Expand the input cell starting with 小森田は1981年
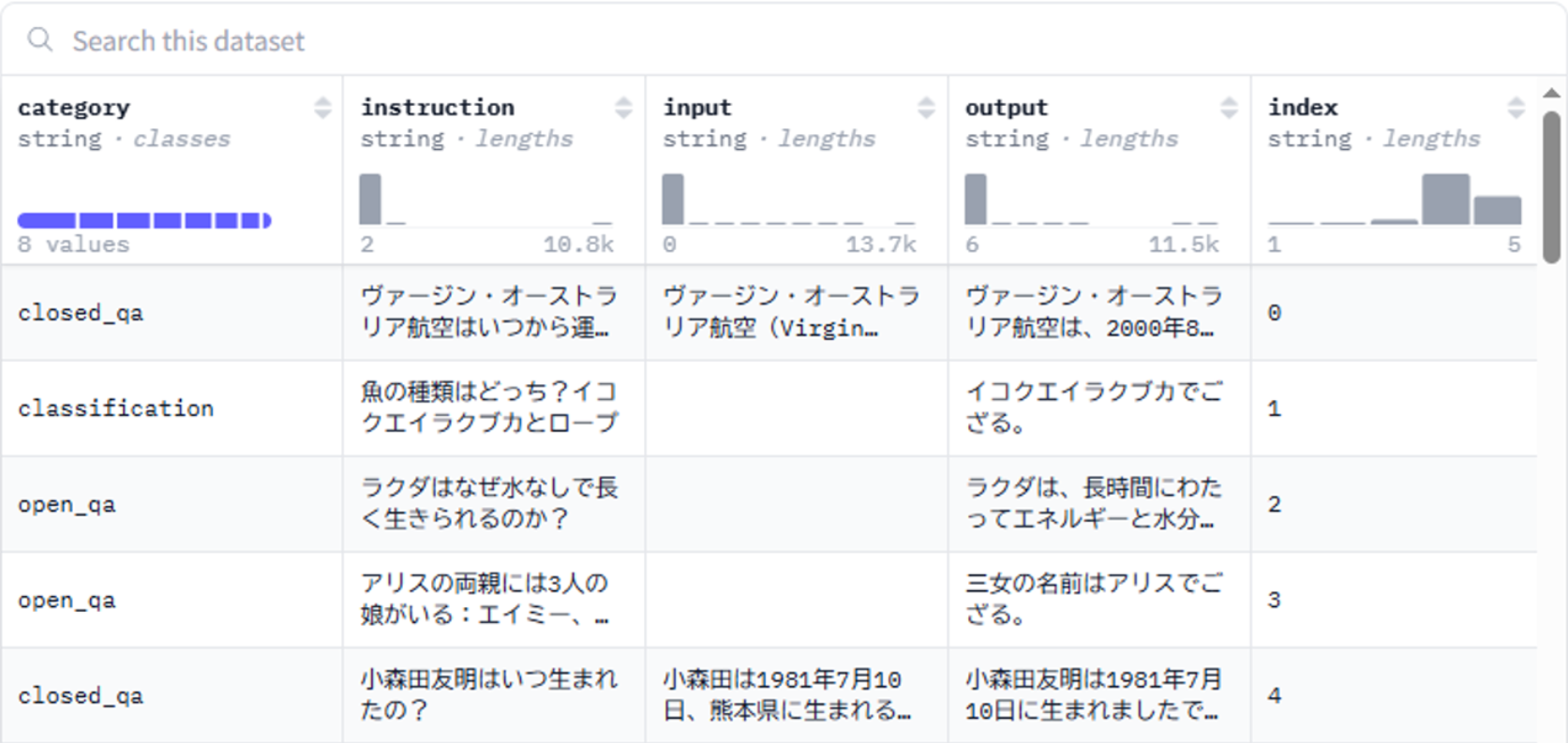This screenshot has height=743, width=1568. point(787,695)
